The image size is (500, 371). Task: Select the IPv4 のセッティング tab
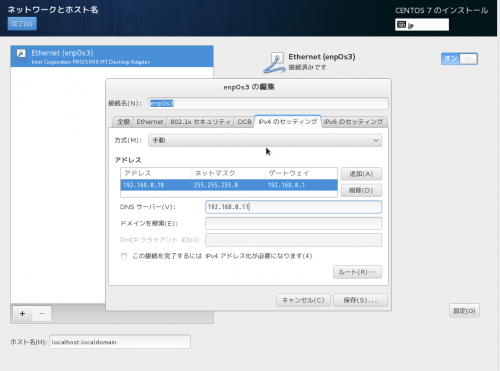click(x=288, y=121)
